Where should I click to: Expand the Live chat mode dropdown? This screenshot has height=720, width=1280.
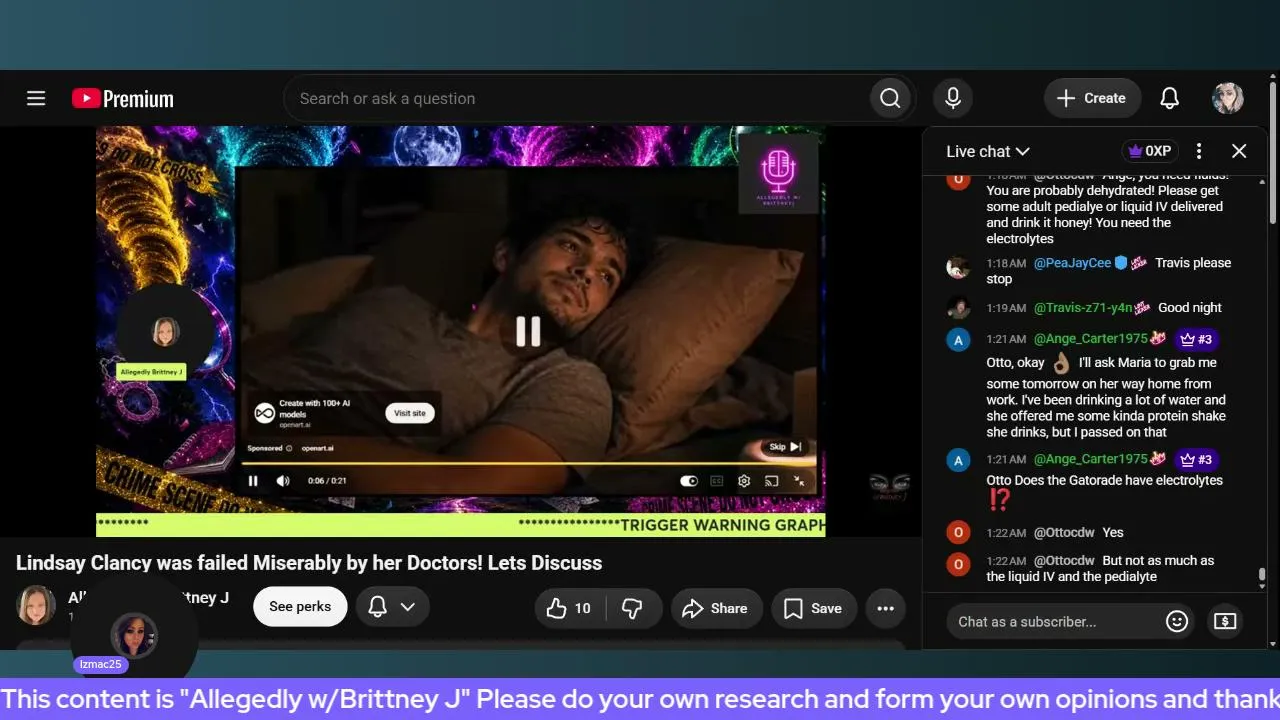(988, 151)
